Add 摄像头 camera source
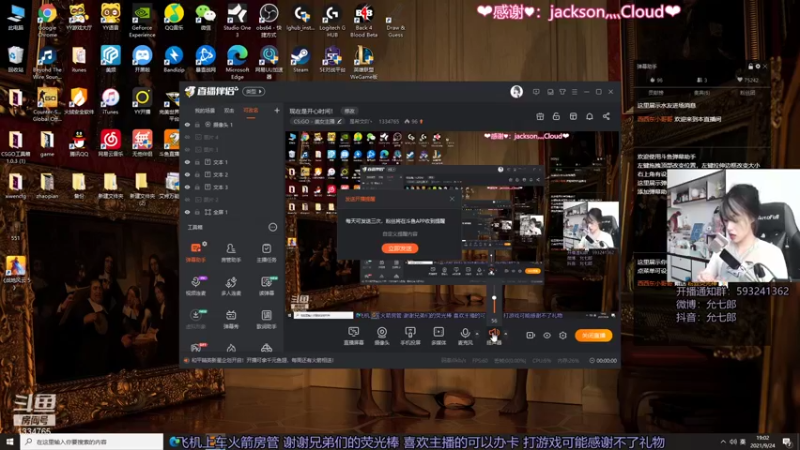The image size is (800, 450). (x=382, y=336)
